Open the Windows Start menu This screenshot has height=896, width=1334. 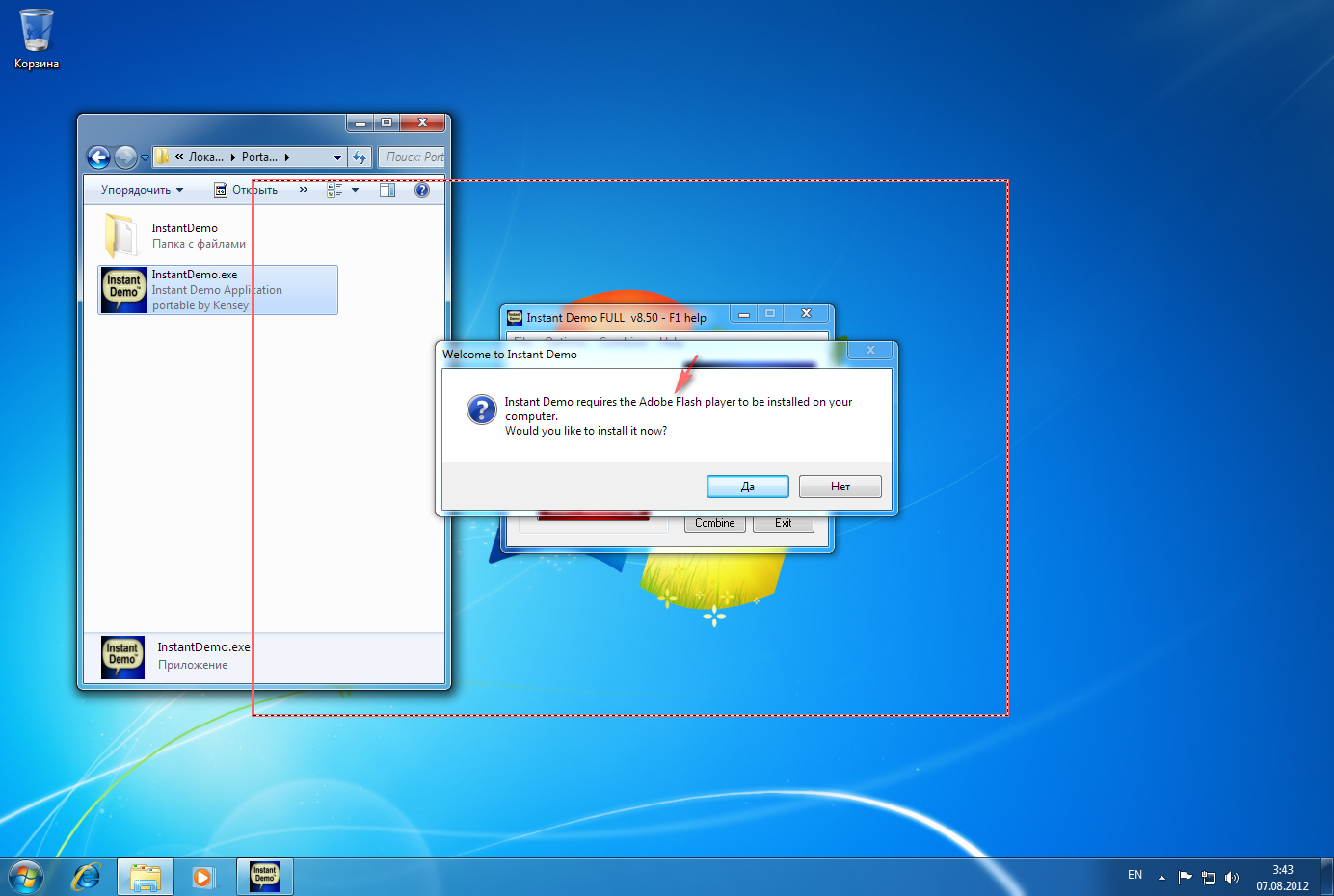point(26,877)
